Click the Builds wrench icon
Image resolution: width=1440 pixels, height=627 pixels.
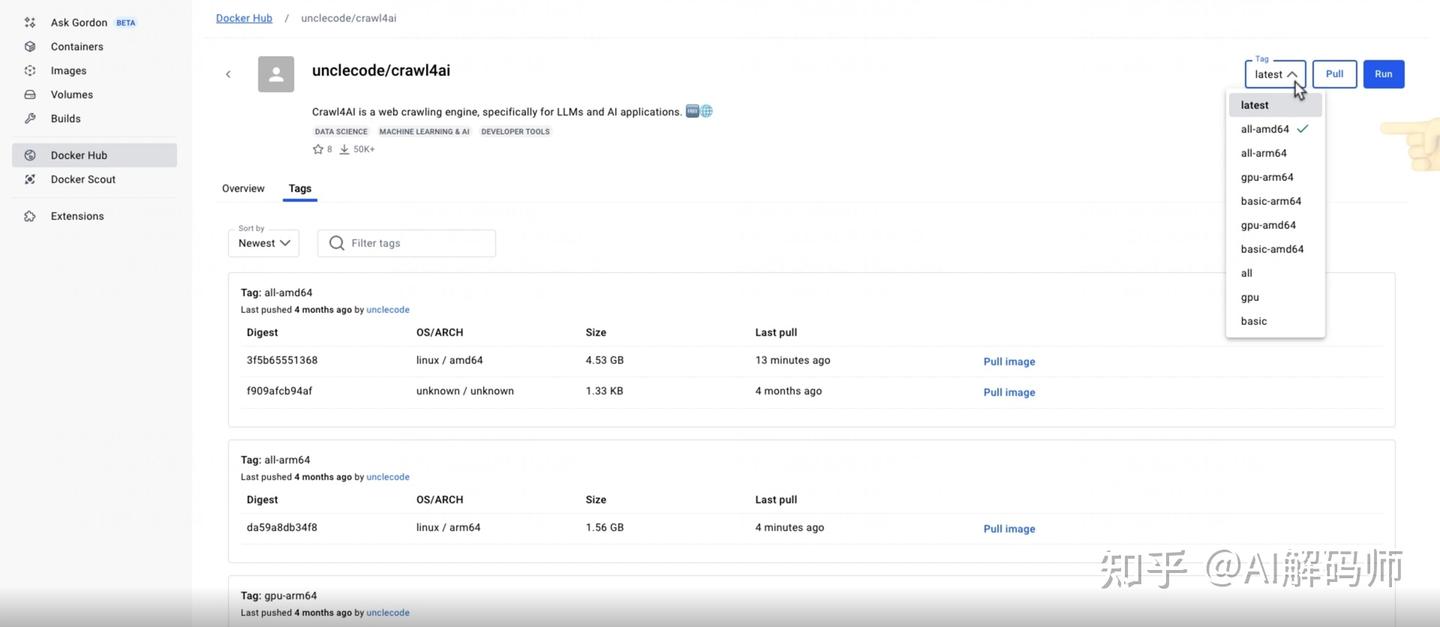30,118
